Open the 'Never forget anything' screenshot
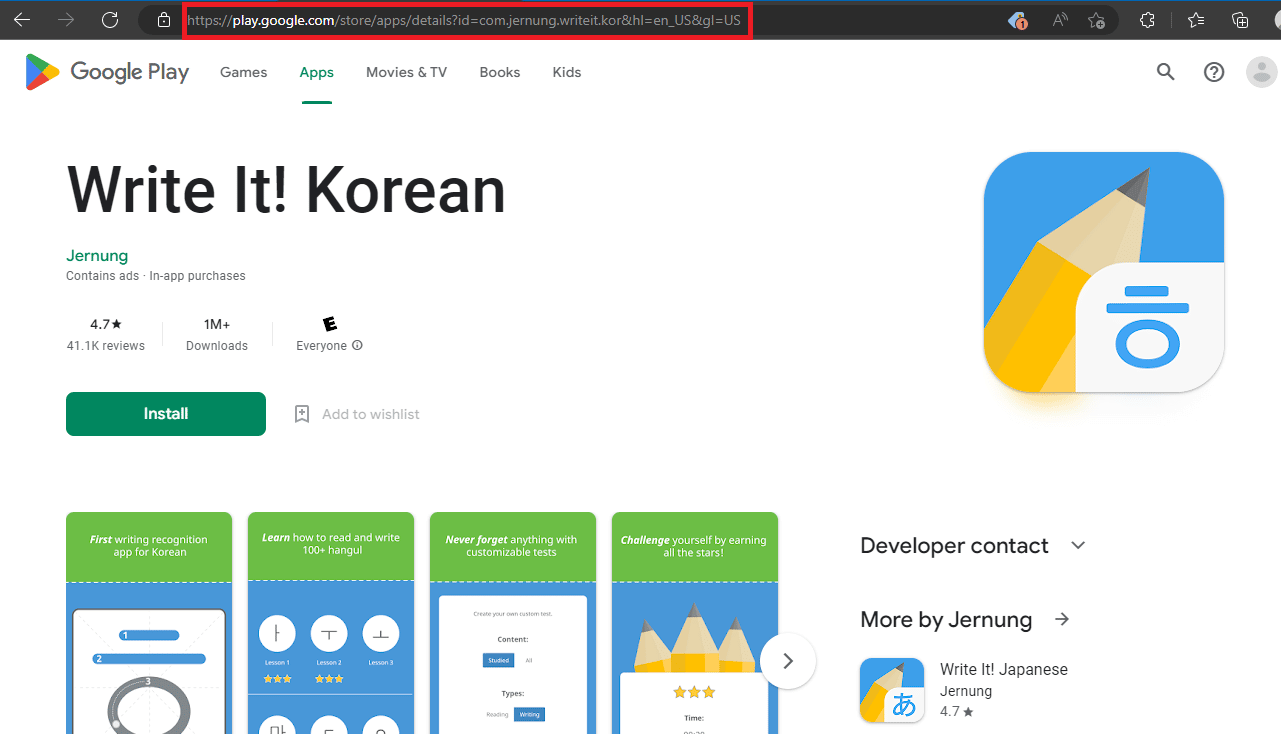The width and height of the screenshot is (1281, 734). 513,623
